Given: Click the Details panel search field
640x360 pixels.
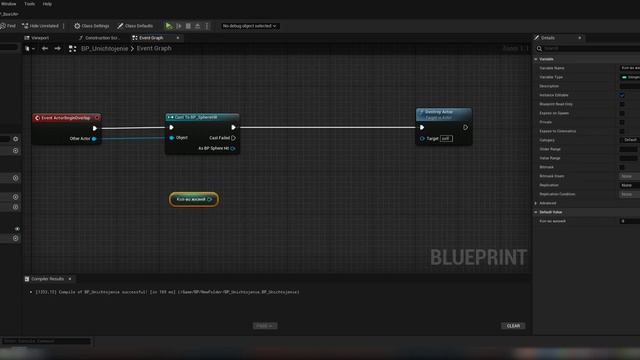Looking at the screenshot, I should click(x=589, y=49).
